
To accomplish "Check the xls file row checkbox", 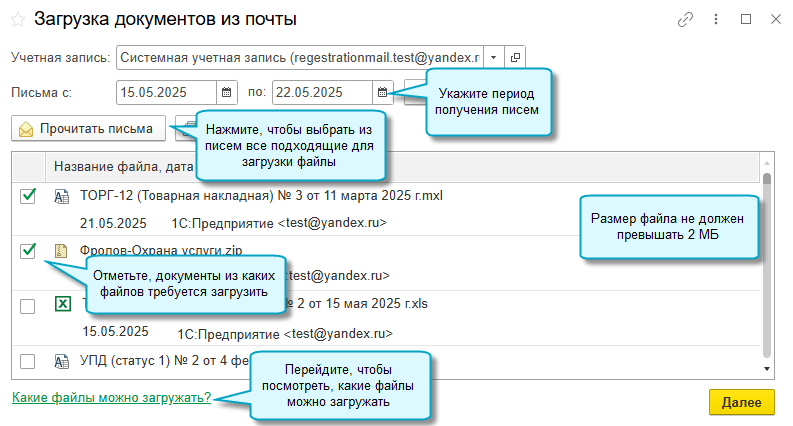I will pyautogui.click(x=28, y=305).
